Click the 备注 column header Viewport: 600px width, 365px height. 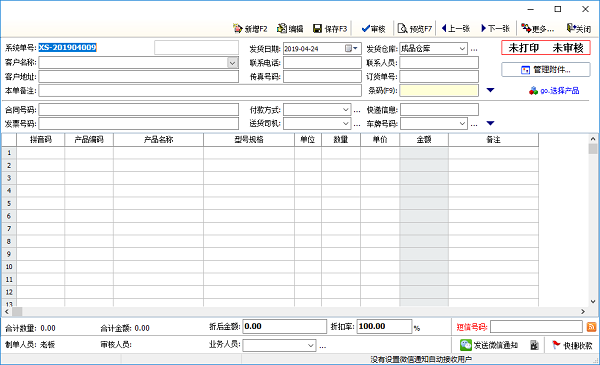(493, 140)
